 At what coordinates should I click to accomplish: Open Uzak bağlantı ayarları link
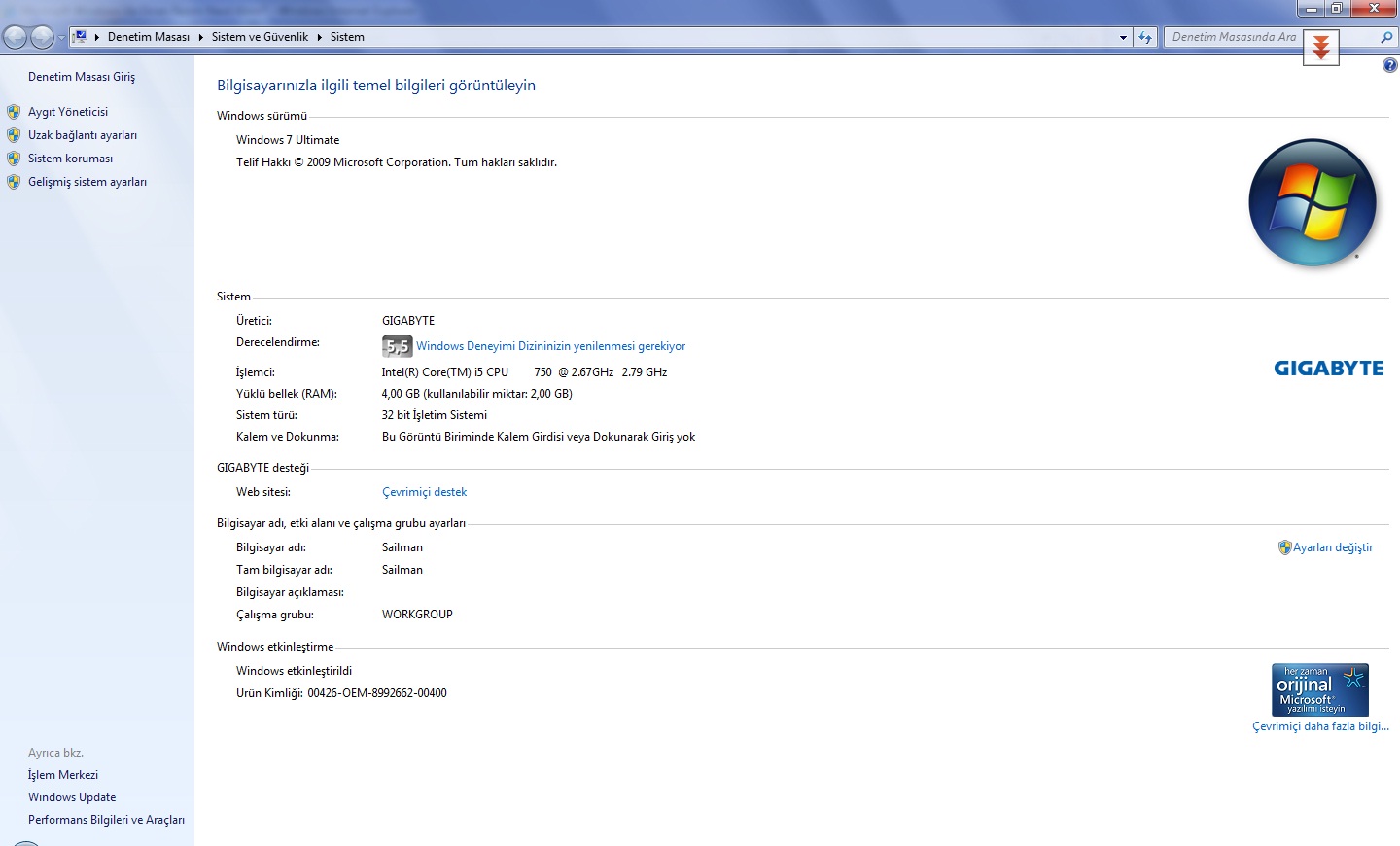pyautogui.click(x=83, y=135)
